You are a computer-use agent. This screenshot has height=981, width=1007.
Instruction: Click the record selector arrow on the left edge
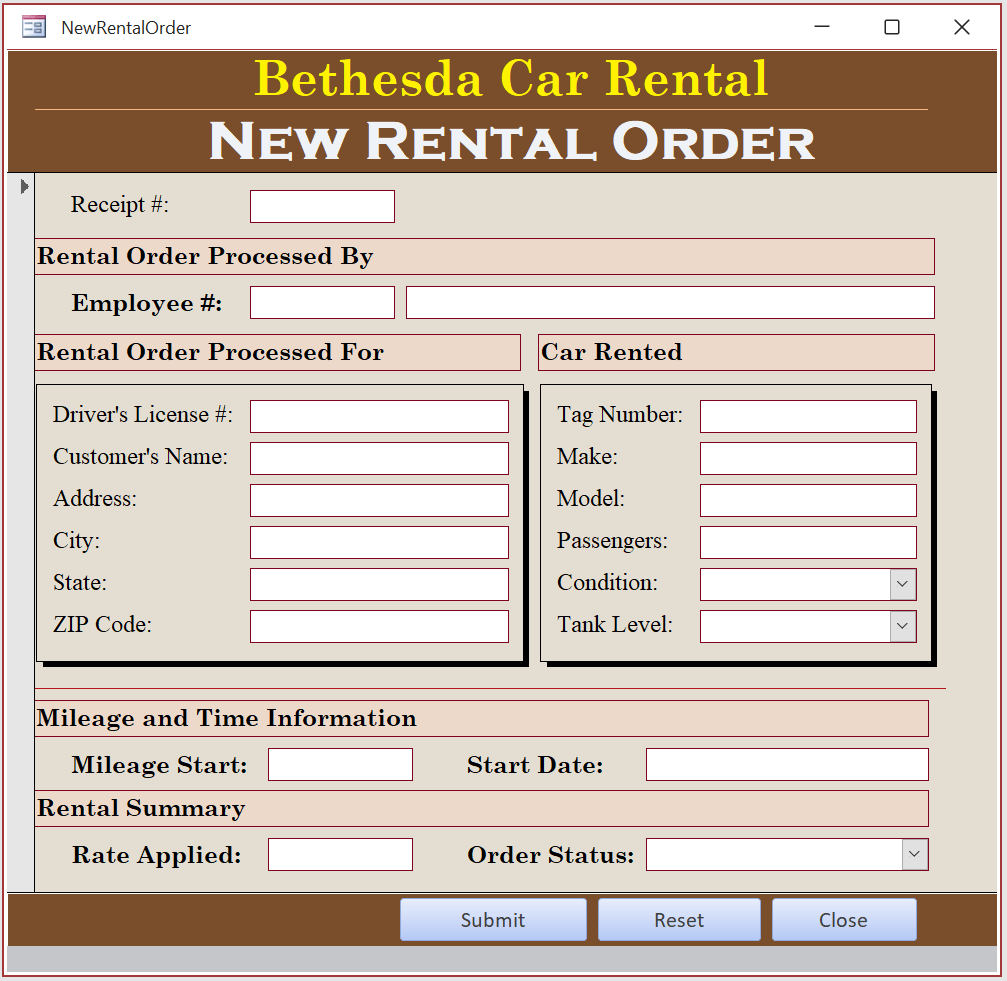click(24, 185)
